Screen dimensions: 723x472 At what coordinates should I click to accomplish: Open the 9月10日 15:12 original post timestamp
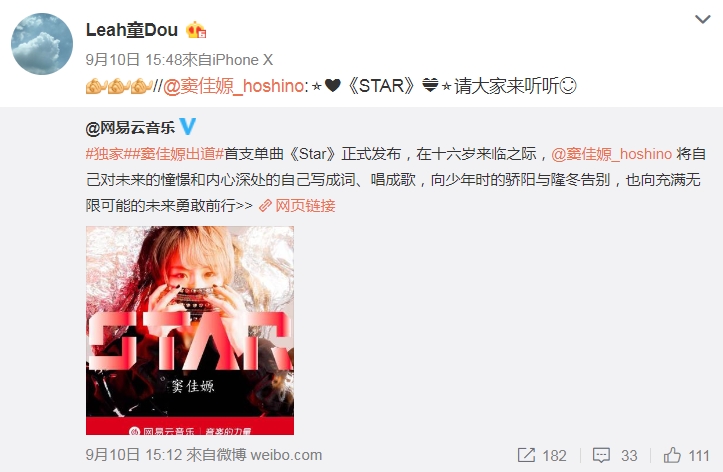point(134,455)
